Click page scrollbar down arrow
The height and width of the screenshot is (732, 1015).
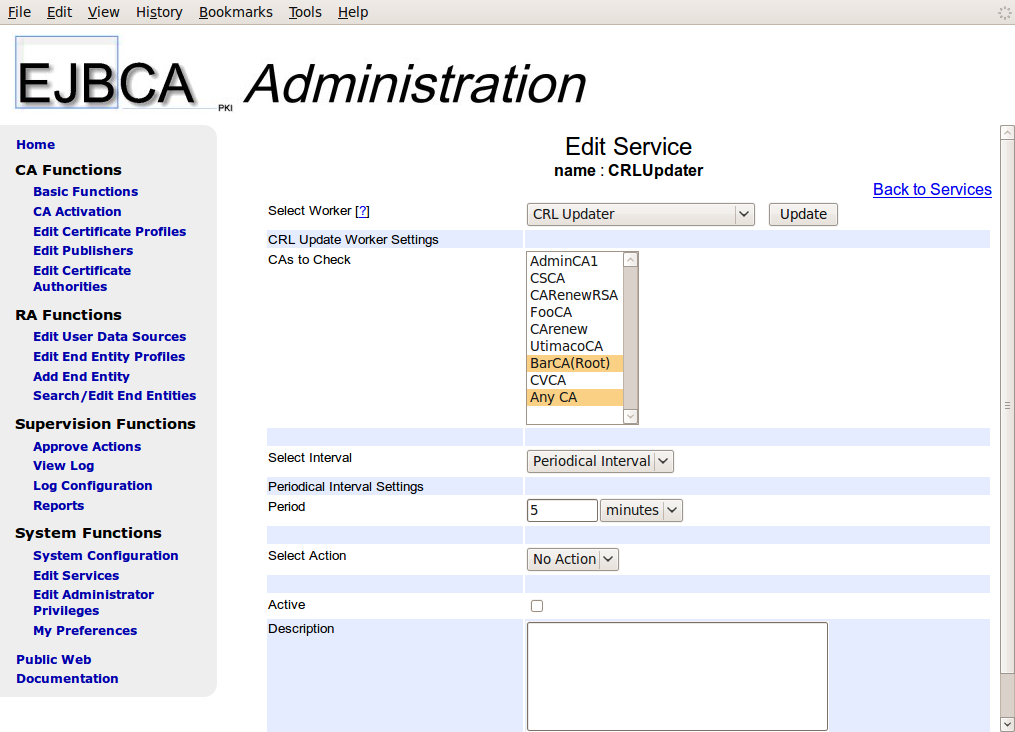pos(1007,723)
